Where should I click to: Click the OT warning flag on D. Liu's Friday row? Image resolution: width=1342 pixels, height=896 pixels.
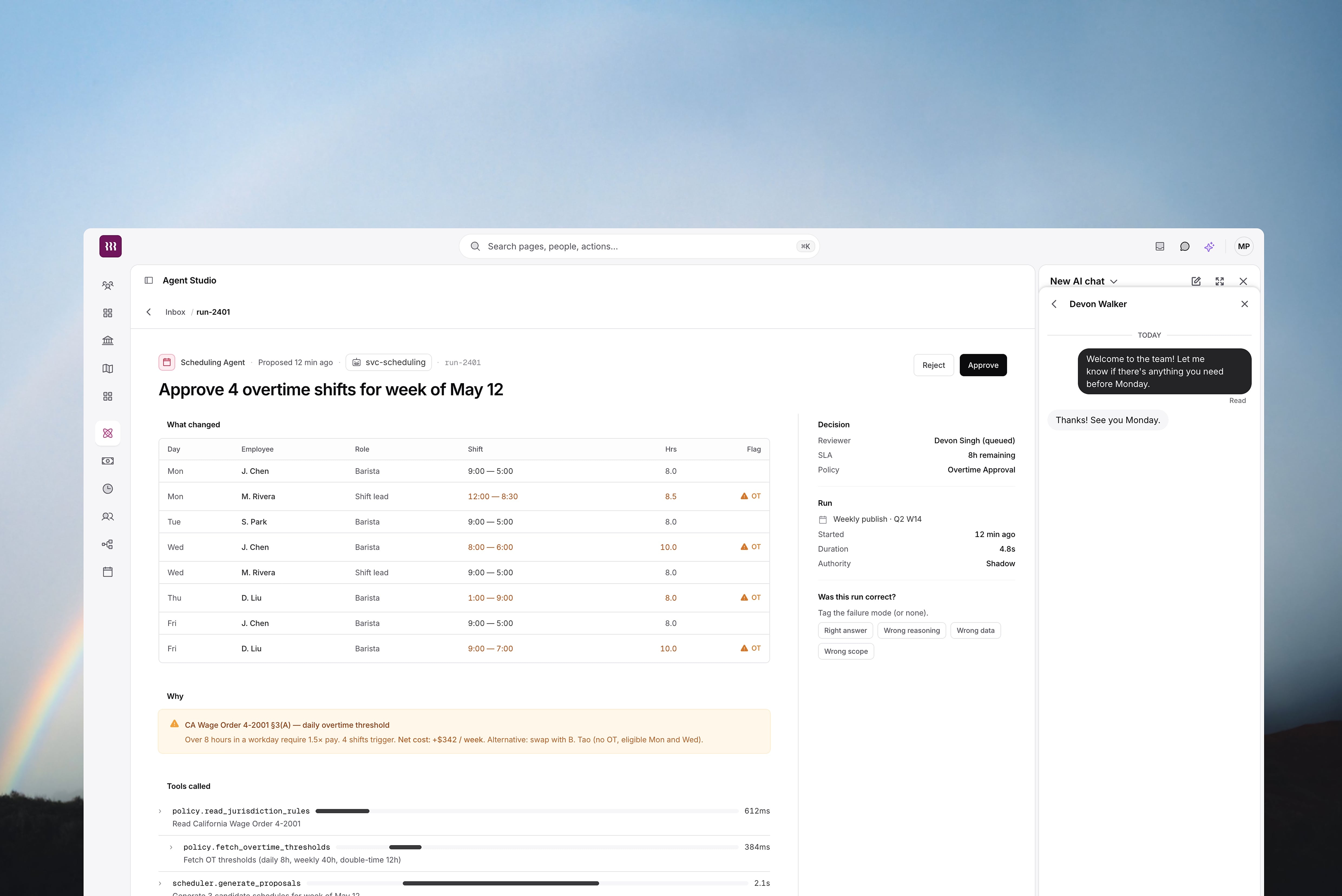[x=750, y=648]
